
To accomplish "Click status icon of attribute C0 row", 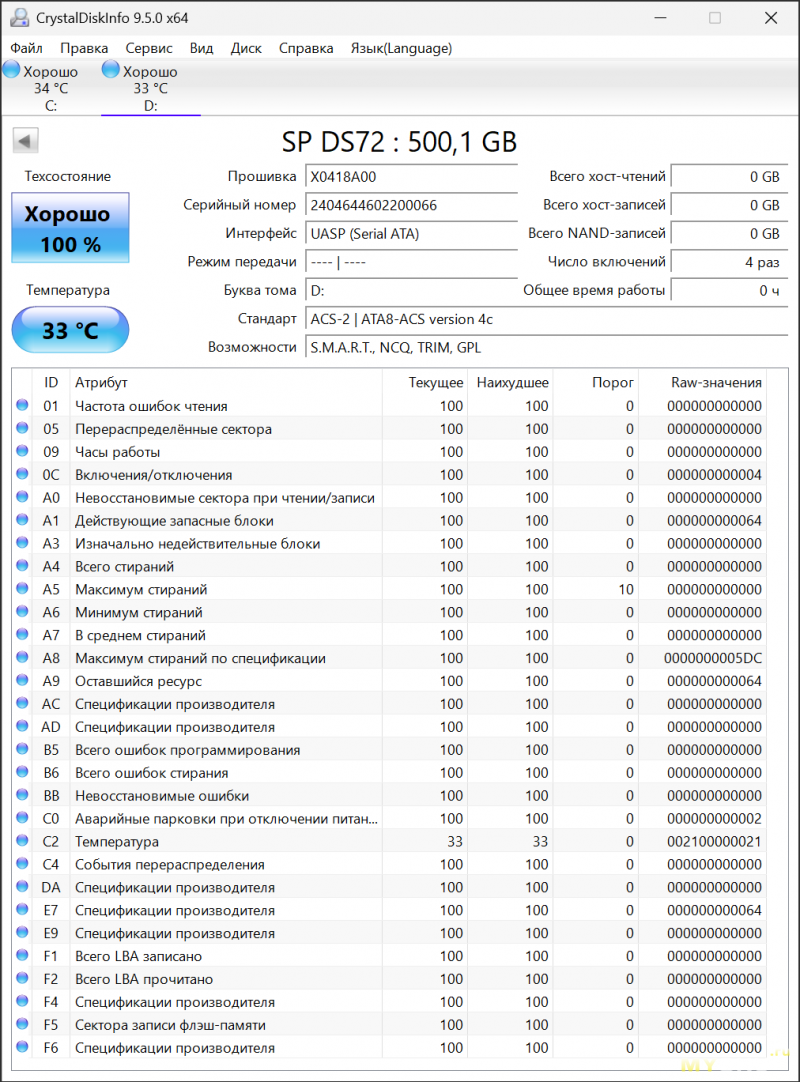I will (x=22, y=818).
